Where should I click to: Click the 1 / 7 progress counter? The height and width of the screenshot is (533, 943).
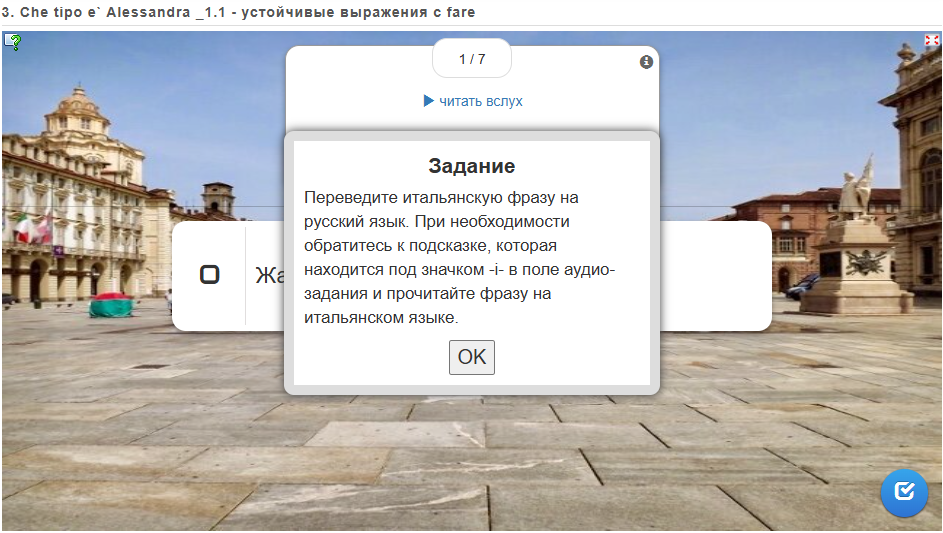click(x=472, y=59)
